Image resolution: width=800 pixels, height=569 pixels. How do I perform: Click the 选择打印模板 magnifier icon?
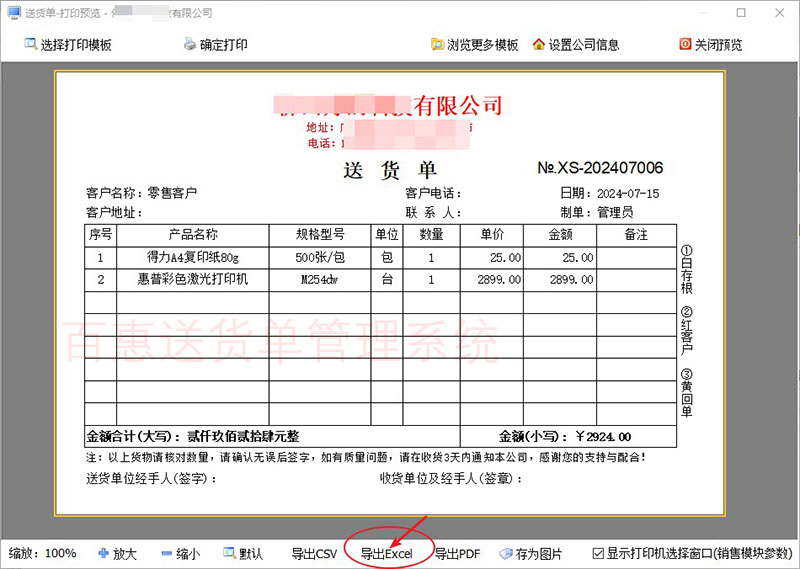(x=31, y=44)
